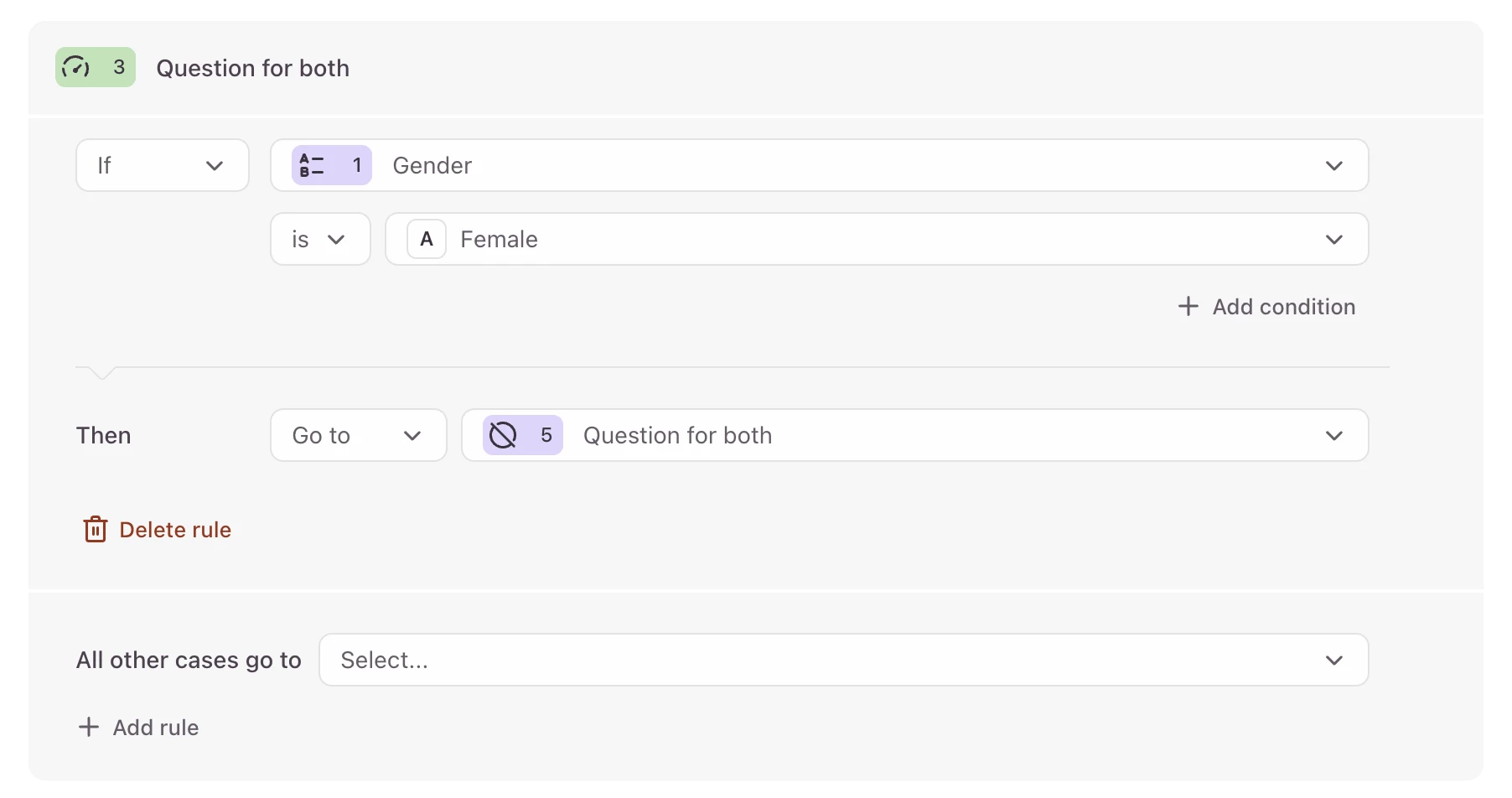Click the Delete rule button
The height and width of the screenshot is (798, 1512).
174,530
